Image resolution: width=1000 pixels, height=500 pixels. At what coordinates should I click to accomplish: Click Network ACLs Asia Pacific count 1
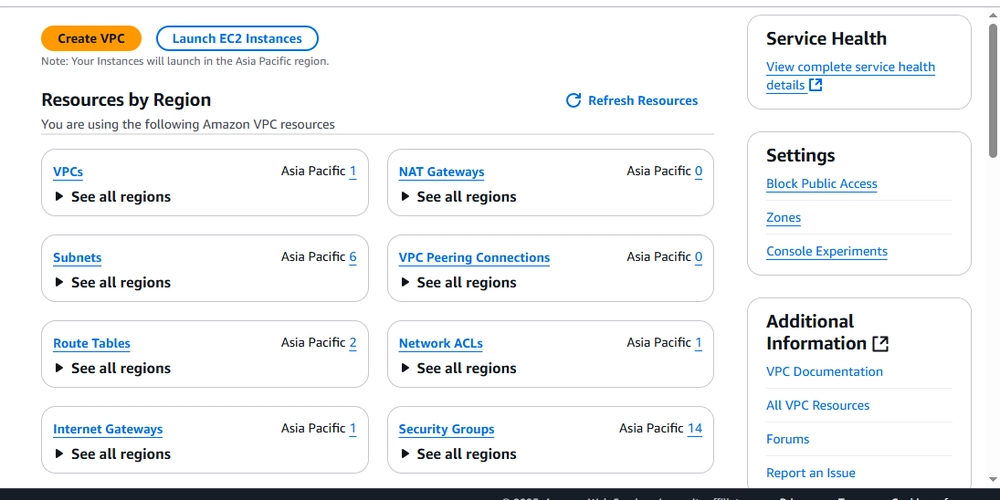pos(698,342)
